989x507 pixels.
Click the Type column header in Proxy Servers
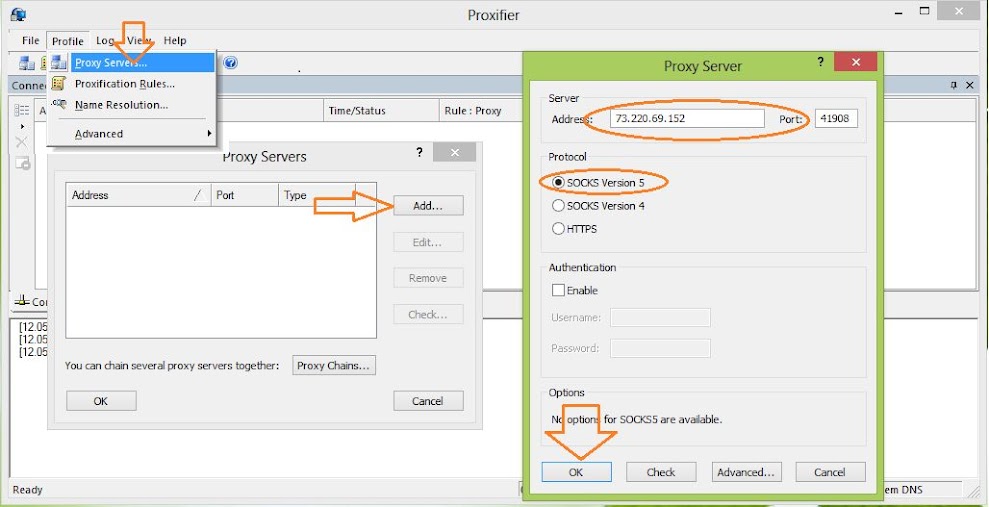coord(317,195)
